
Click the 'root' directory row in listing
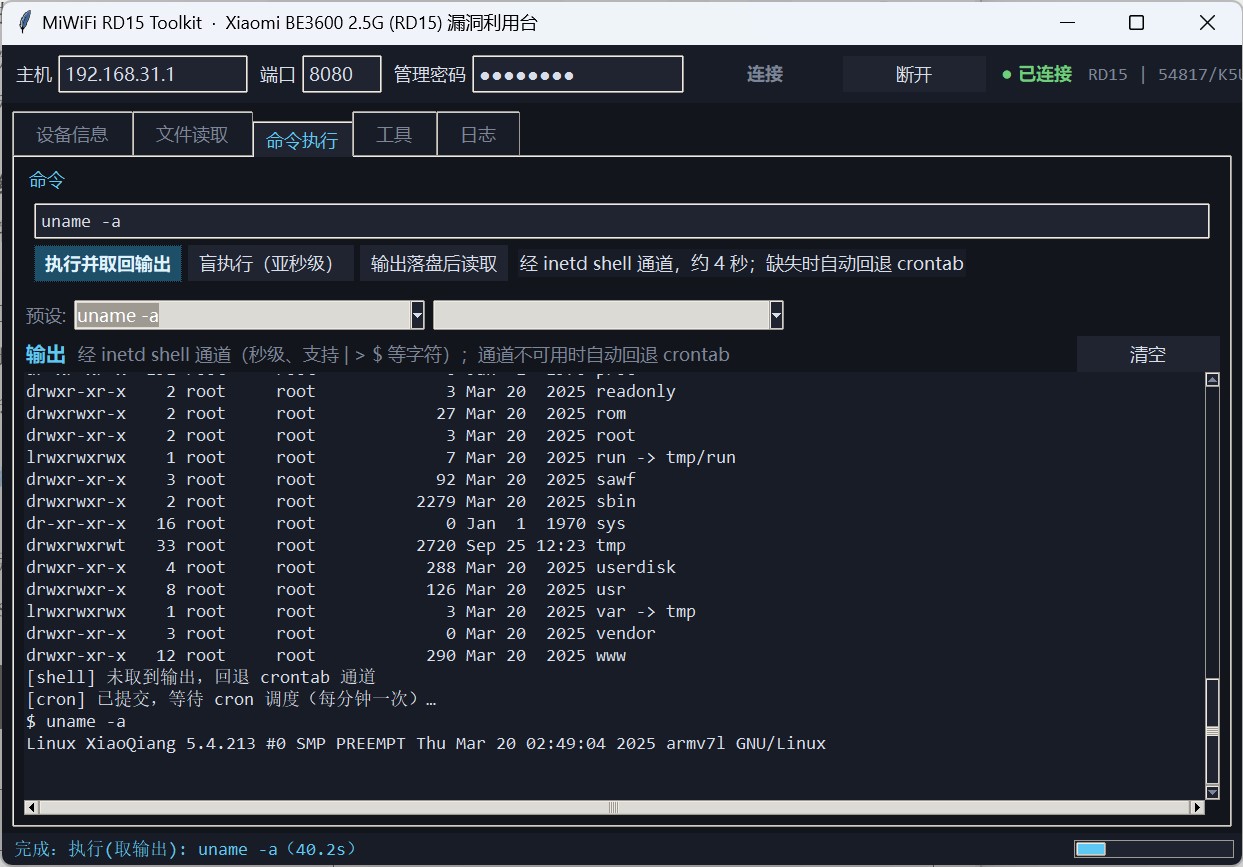[x=331, y=435]
